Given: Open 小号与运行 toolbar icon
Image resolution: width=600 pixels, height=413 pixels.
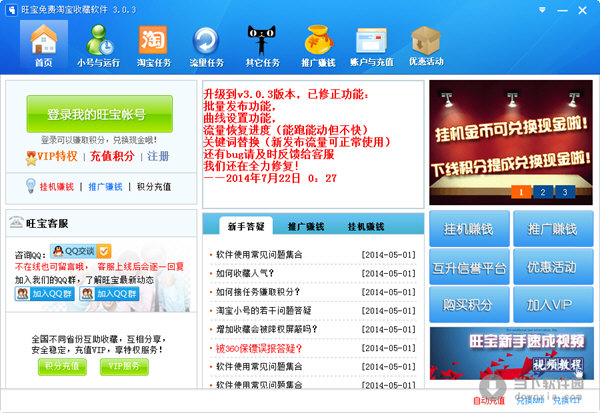Looking at the screenshot, I should point(99,45).
